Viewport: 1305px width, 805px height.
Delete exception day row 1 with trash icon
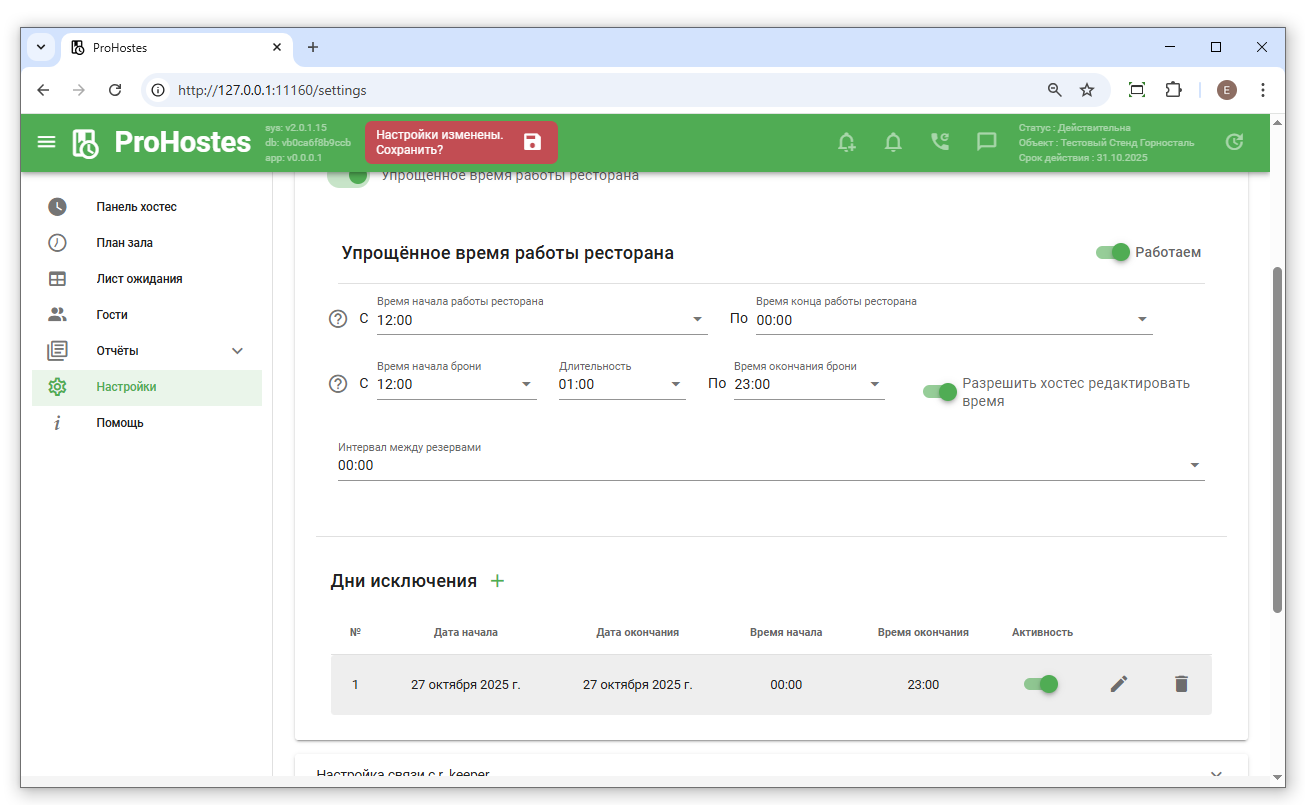[1181, 684]
